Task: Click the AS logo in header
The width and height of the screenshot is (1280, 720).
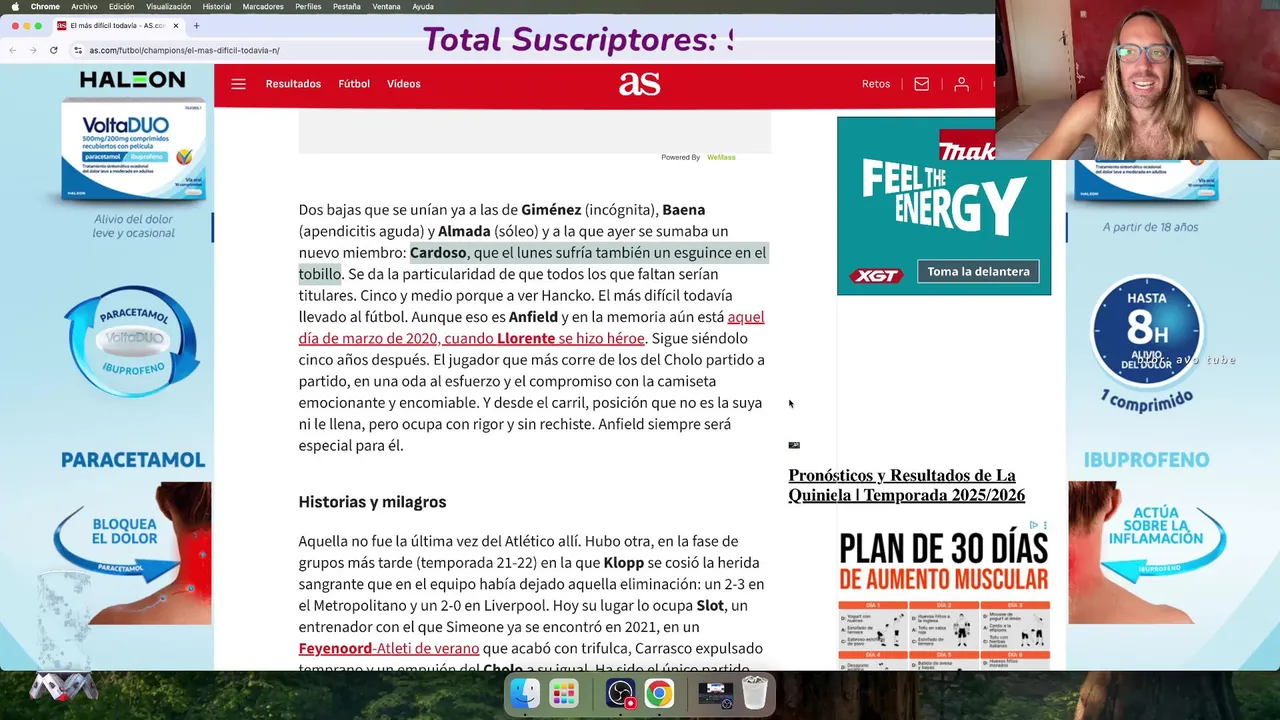Action: [639, 84]
